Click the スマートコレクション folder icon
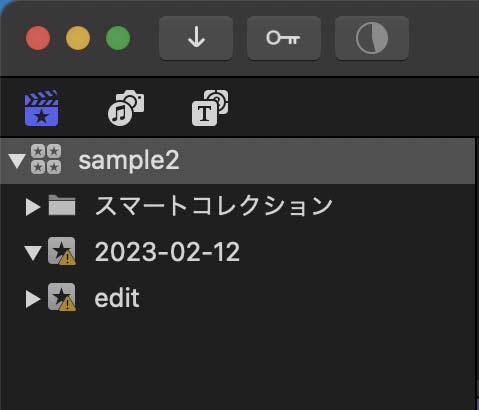 [x=62, y=205]
